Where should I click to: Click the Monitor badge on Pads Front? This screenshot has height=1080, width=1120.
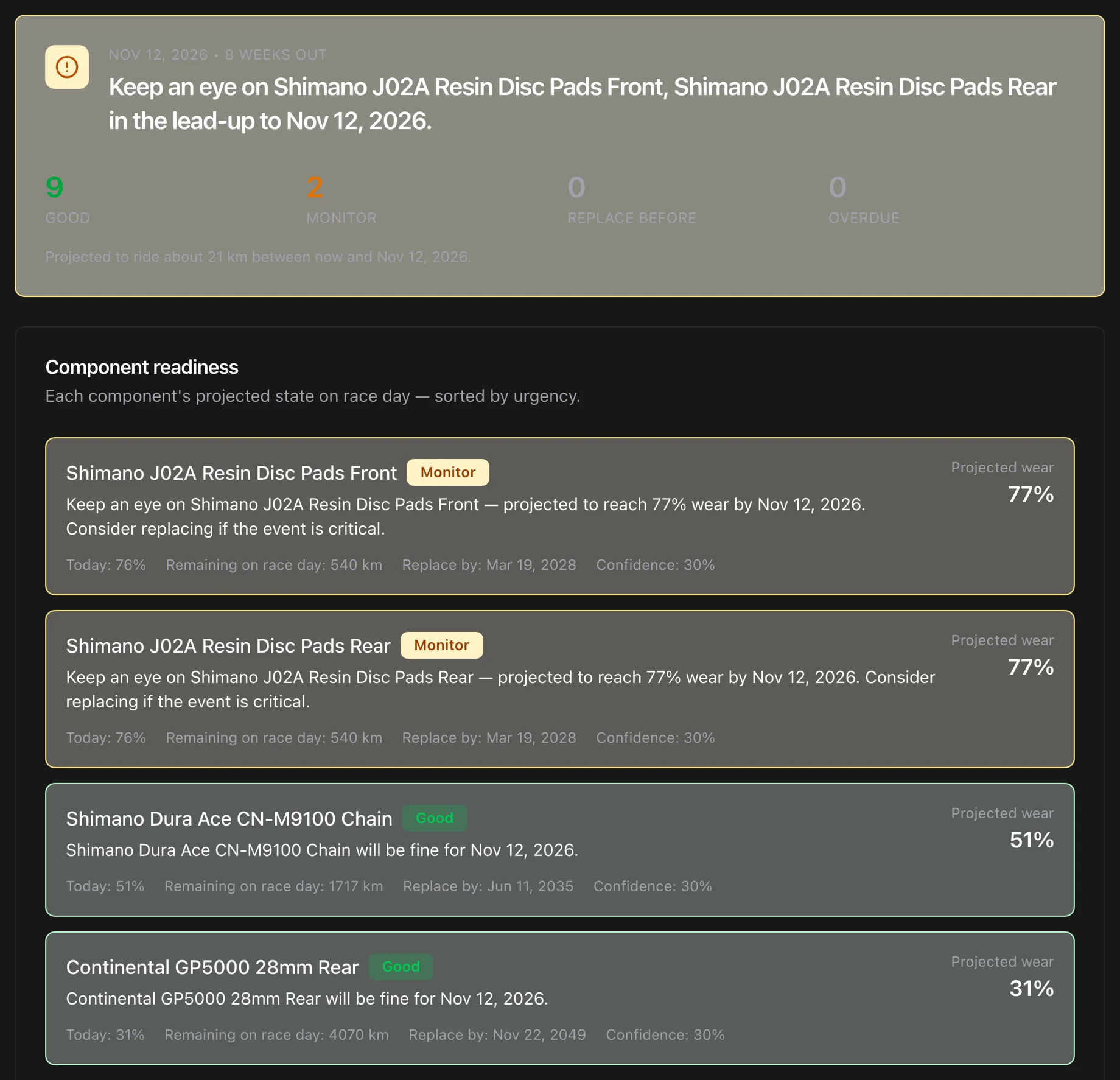pos(447,472)
